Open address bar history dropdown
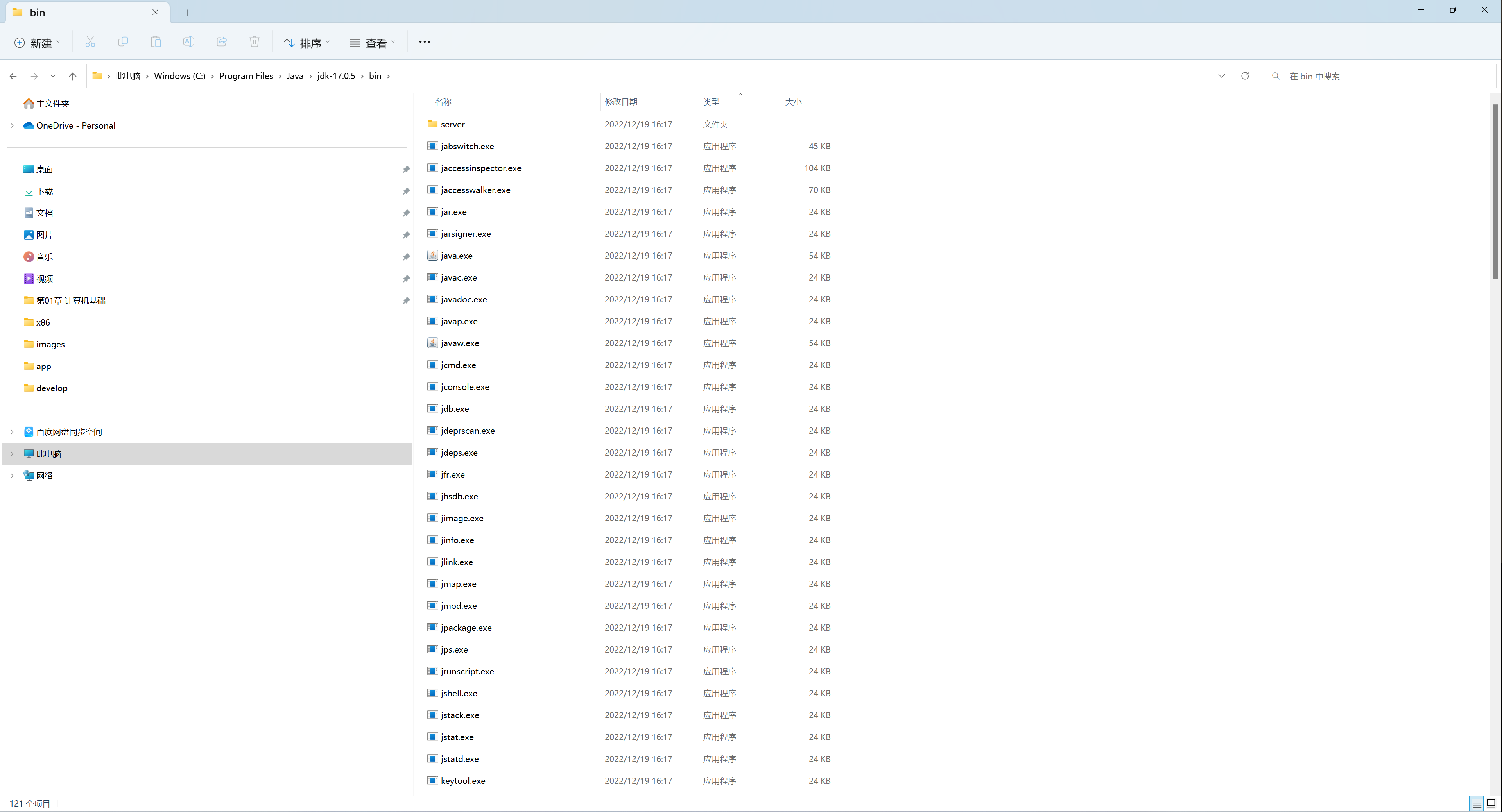Screen dimensions: 1502x812 [1222, 76]
